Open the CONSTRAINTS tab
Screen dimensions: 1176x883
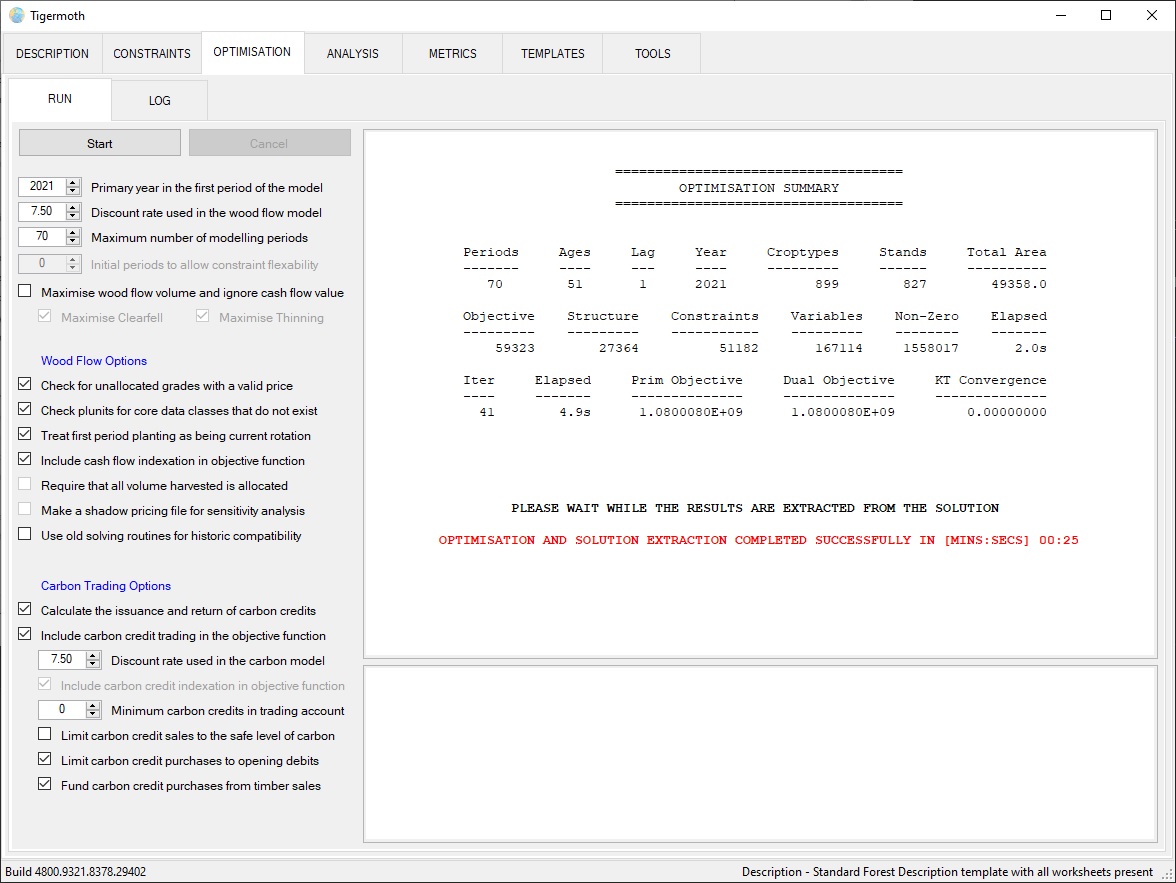click(152, 53)
